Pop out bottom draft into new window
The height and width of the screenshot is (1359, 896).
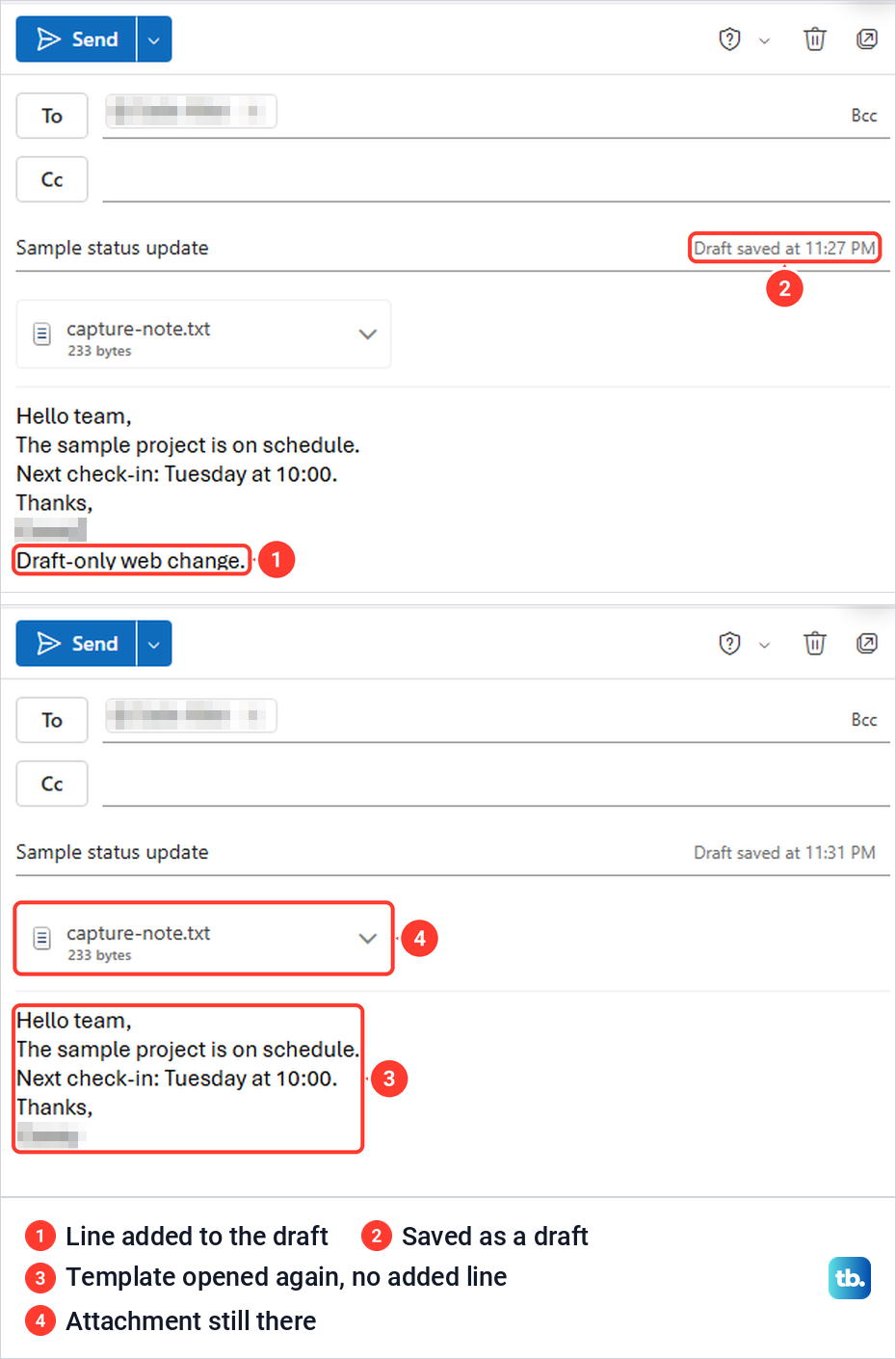867,644
